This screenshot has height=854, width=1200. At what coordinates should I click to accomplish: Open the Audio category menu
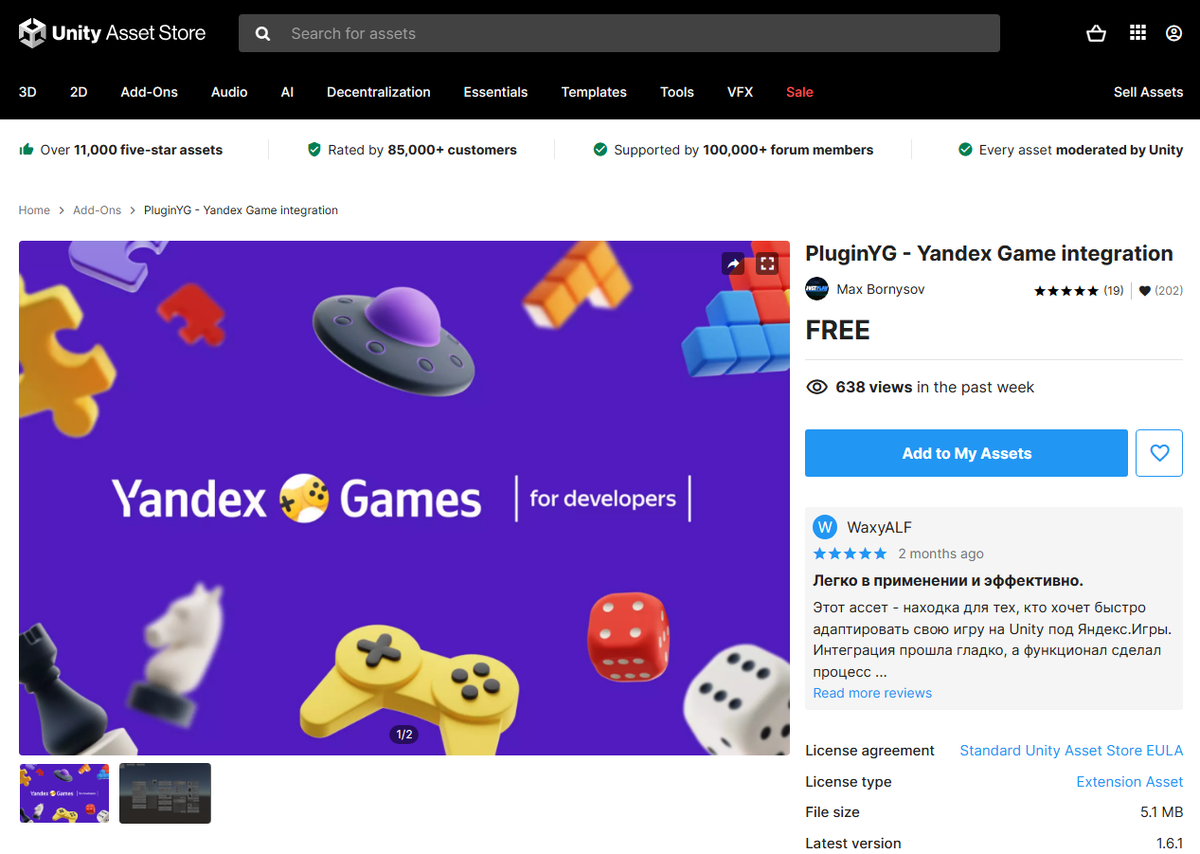[x=229, y=92]
